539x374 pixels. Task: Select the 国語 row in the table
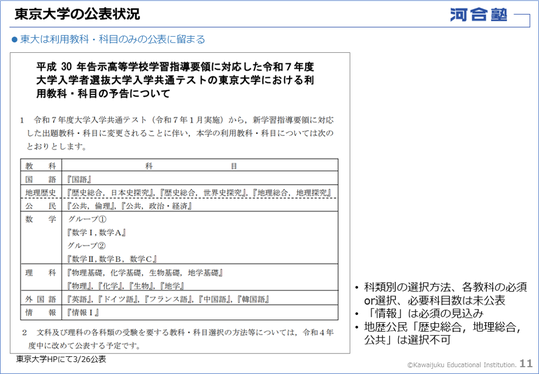click(179, 179)
